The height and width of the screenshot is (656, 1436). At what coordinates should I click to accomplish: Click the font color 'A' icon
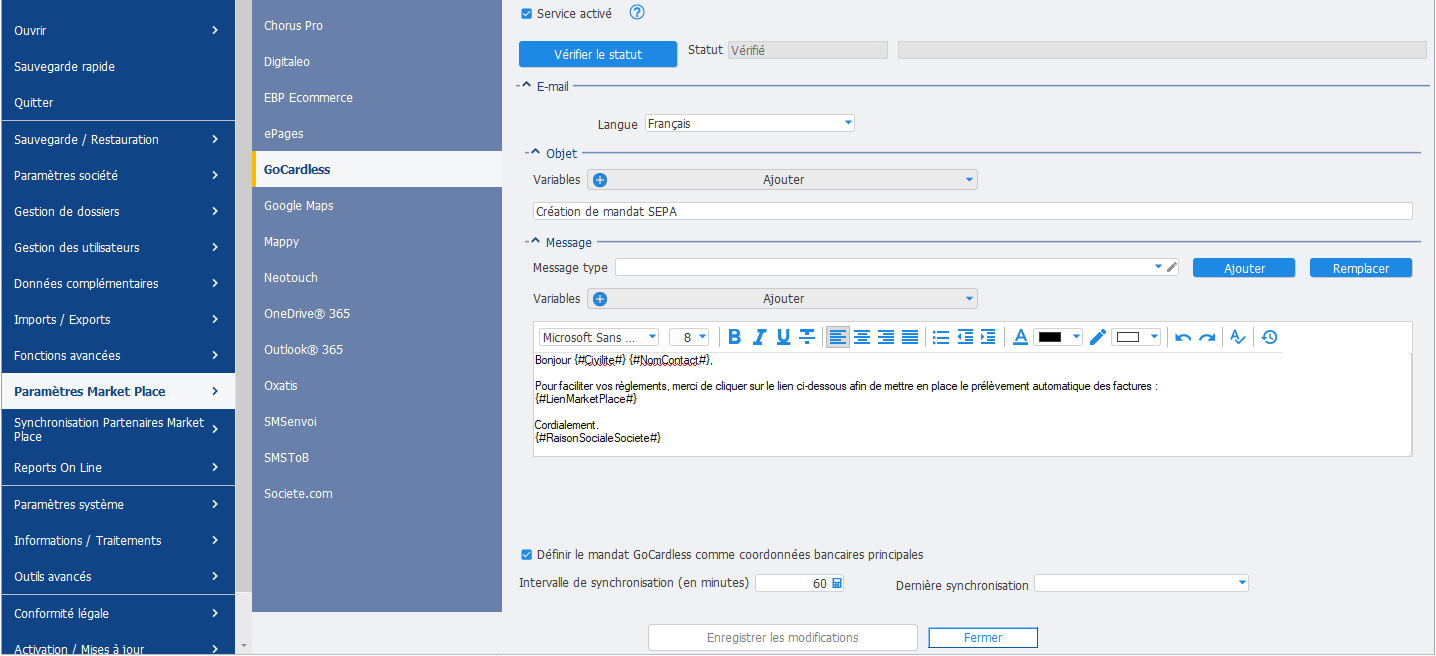pyautogui.click(x=1020, y=337)
